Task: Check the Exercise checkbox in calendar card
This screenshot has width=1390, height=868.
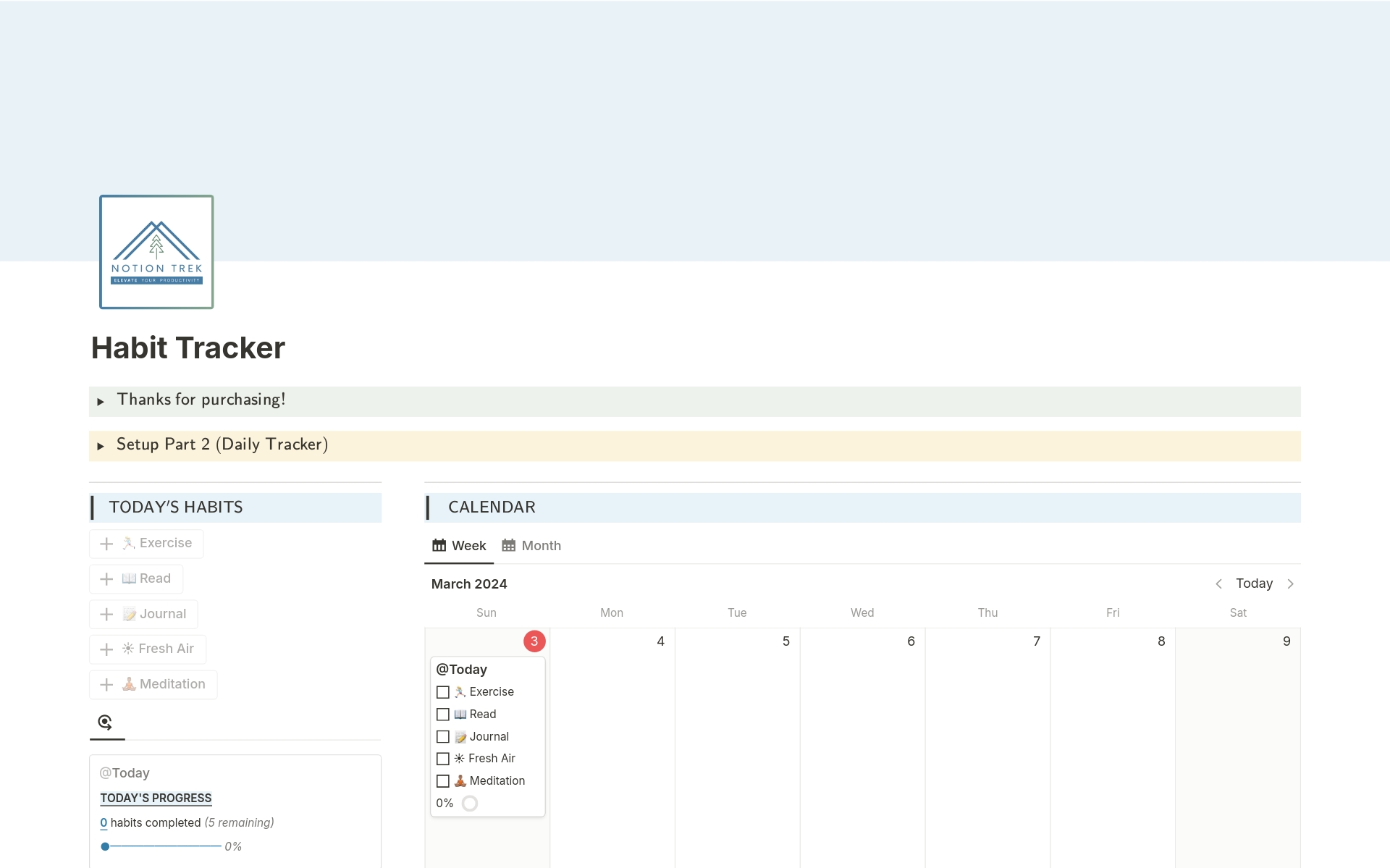Action: tap(443, 692)
